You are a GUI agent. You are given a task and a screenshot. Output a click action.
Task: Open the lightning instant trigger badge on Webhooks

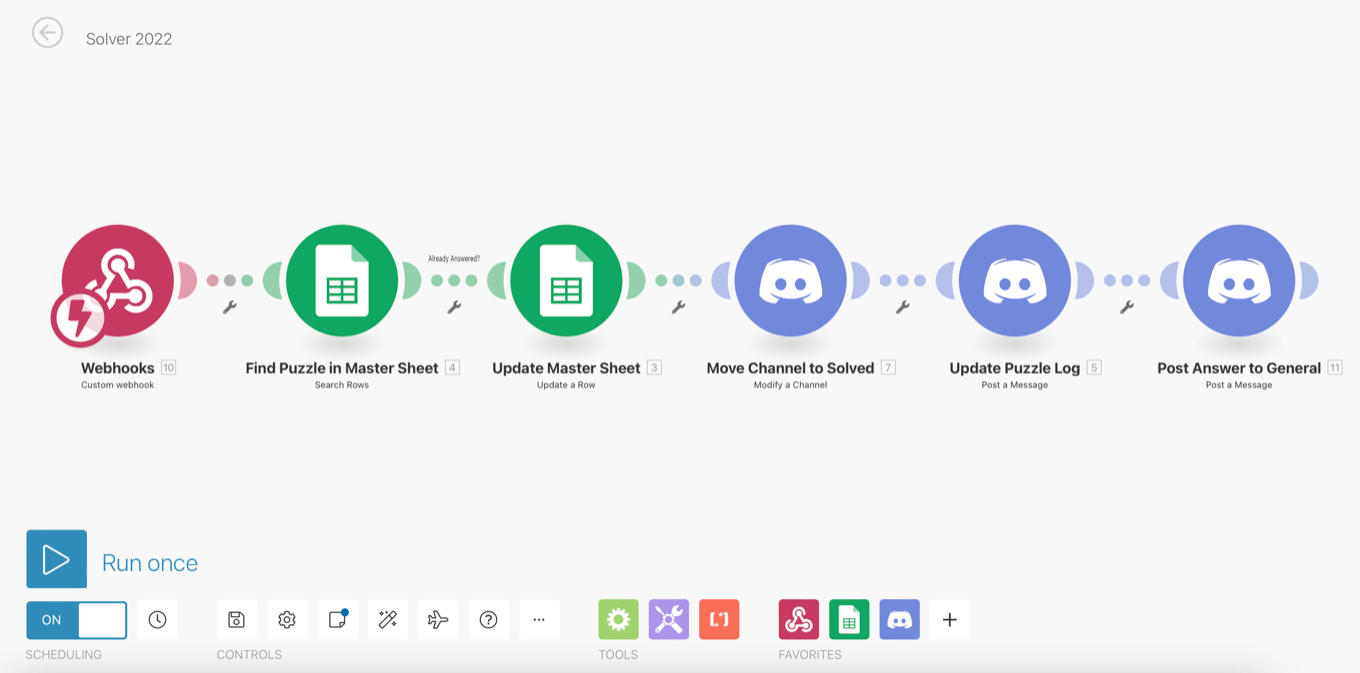click(80, 318)
